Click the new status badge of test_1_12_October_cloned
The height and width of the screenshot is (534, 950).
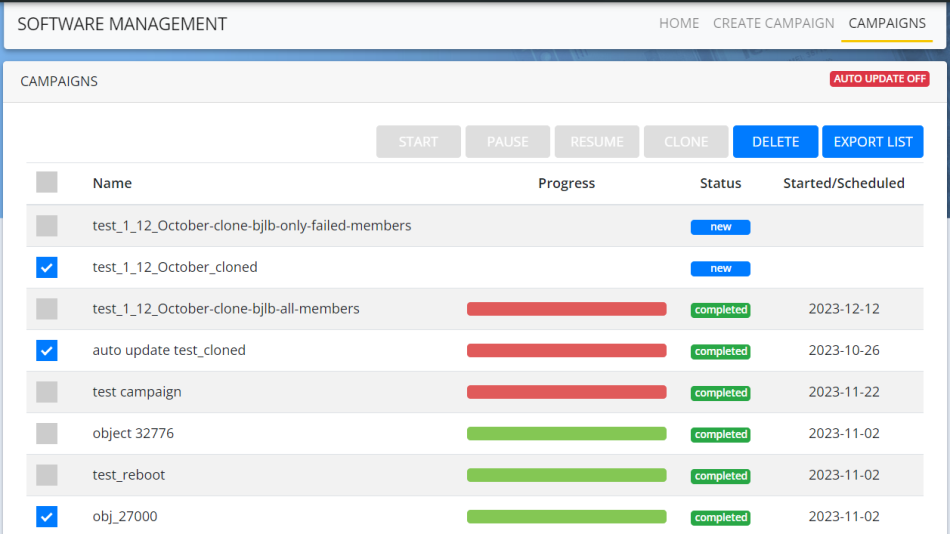pyautogui.click(x=720, y=268)
